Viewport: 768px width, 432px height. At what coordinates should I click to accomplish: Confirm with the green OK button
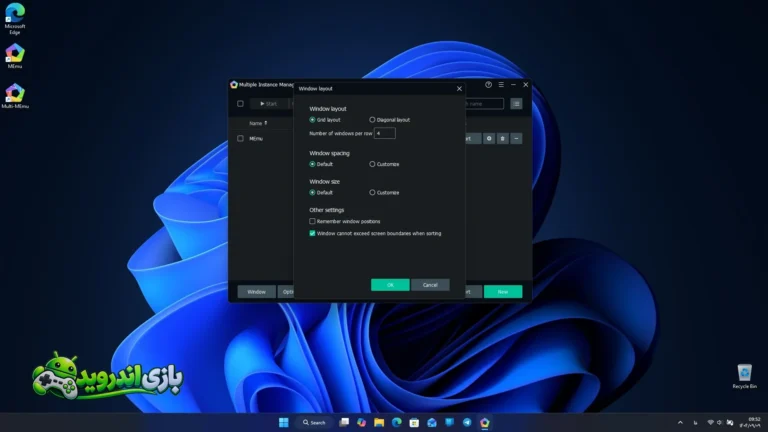point(390,285)
